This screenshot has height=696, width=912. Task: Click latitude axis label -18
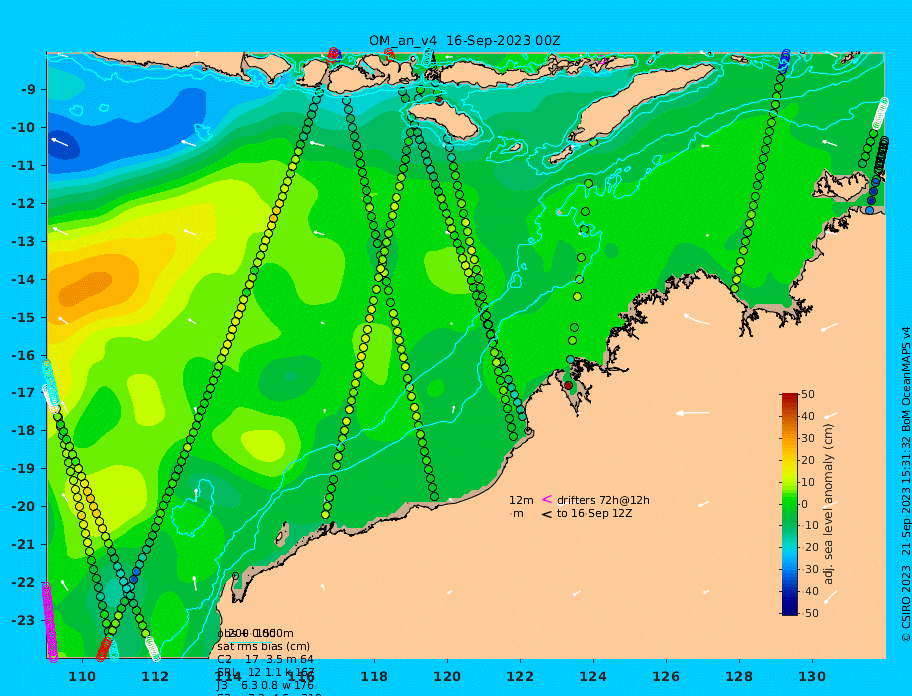tap(23, 431)
